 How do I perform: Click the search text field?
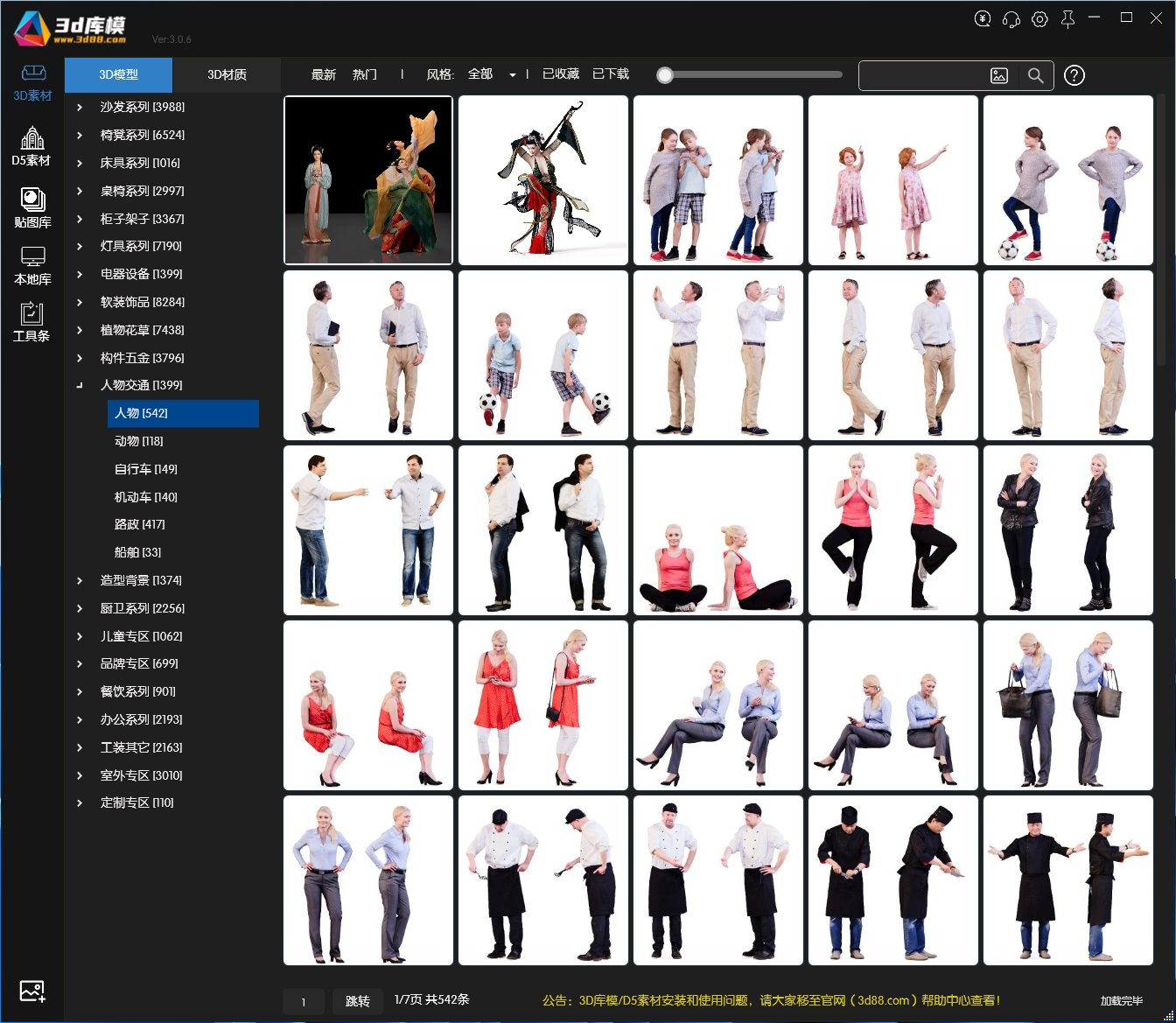point(922,76)
